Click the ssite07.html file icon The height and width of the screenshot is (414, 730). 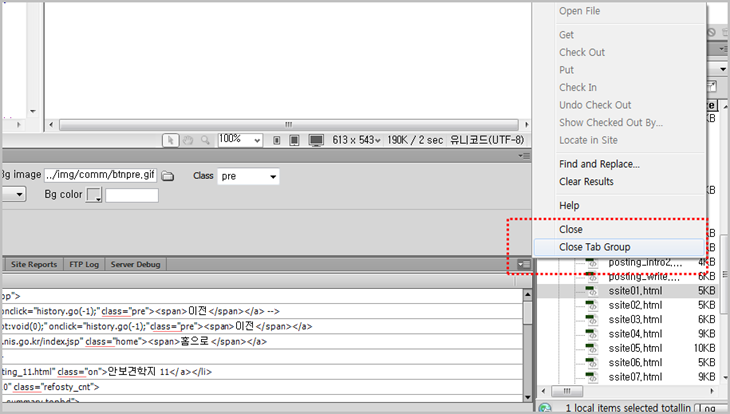tap(592, 377)
